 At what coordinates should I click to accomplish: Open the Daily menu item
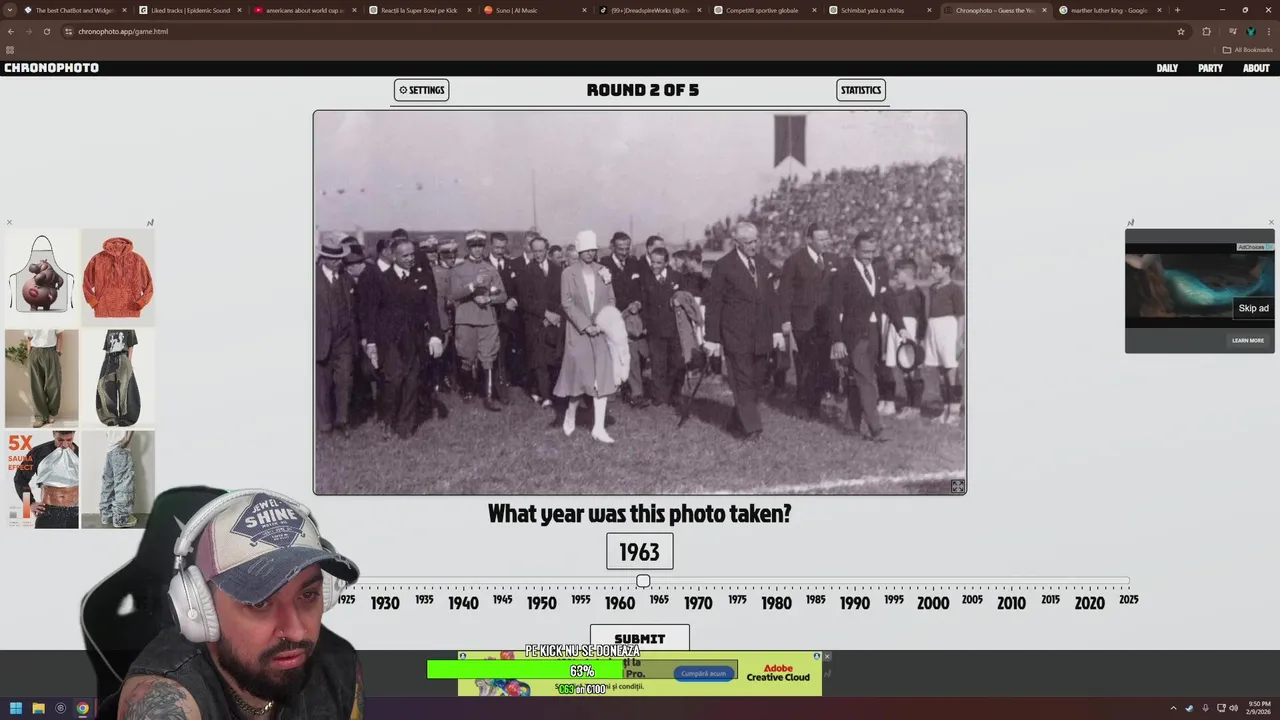click(x=1167, y=68)
